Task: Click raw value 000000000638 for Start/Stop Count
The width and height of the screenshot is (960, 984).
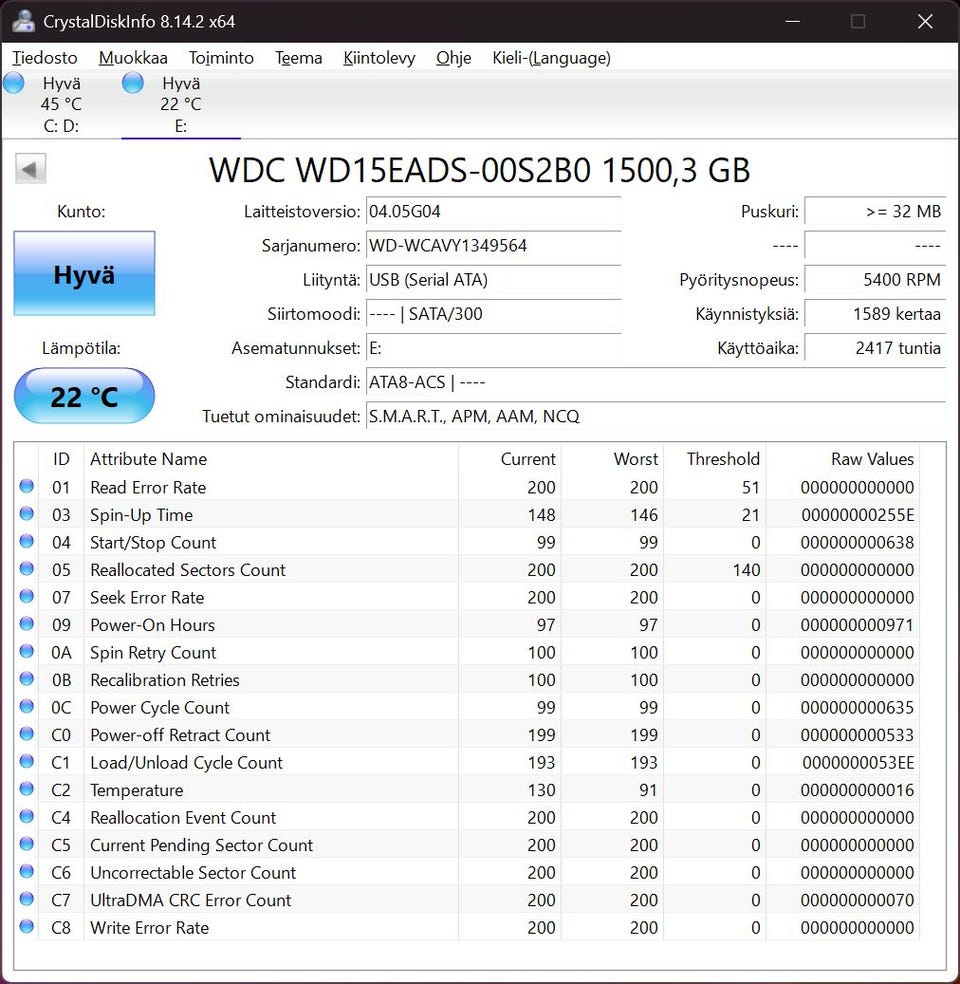Action: pyautogui.click(x=857, y=543)
